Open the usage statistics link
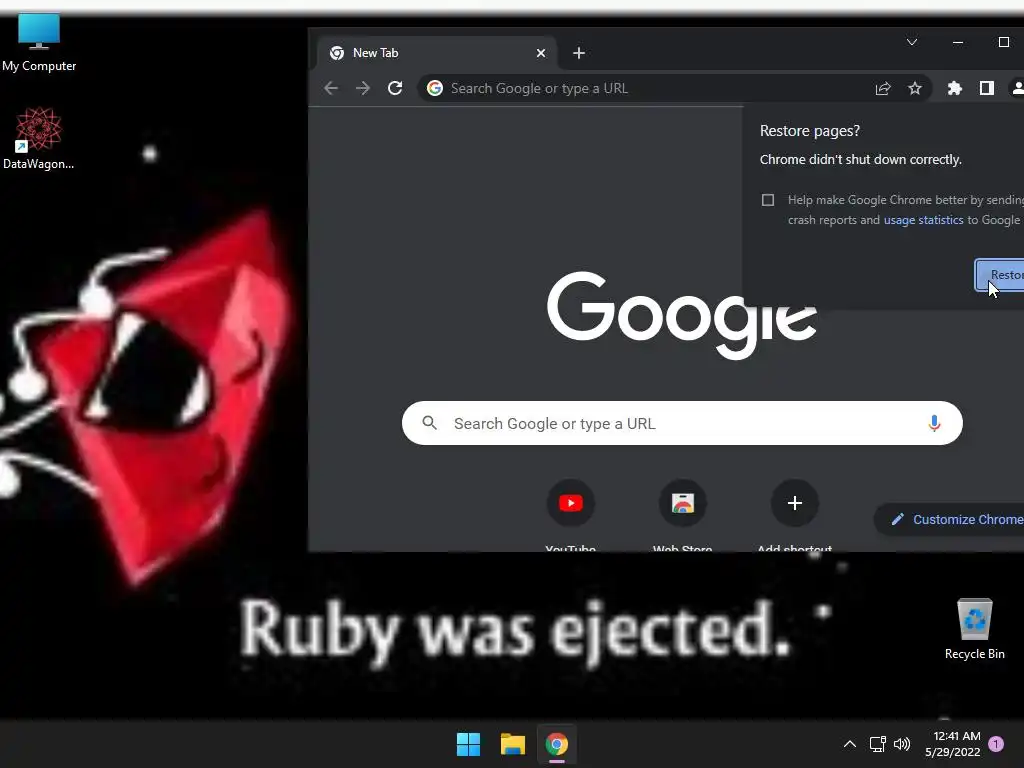The width and height of the screenshot is (1024, 768). pos(923,220)
